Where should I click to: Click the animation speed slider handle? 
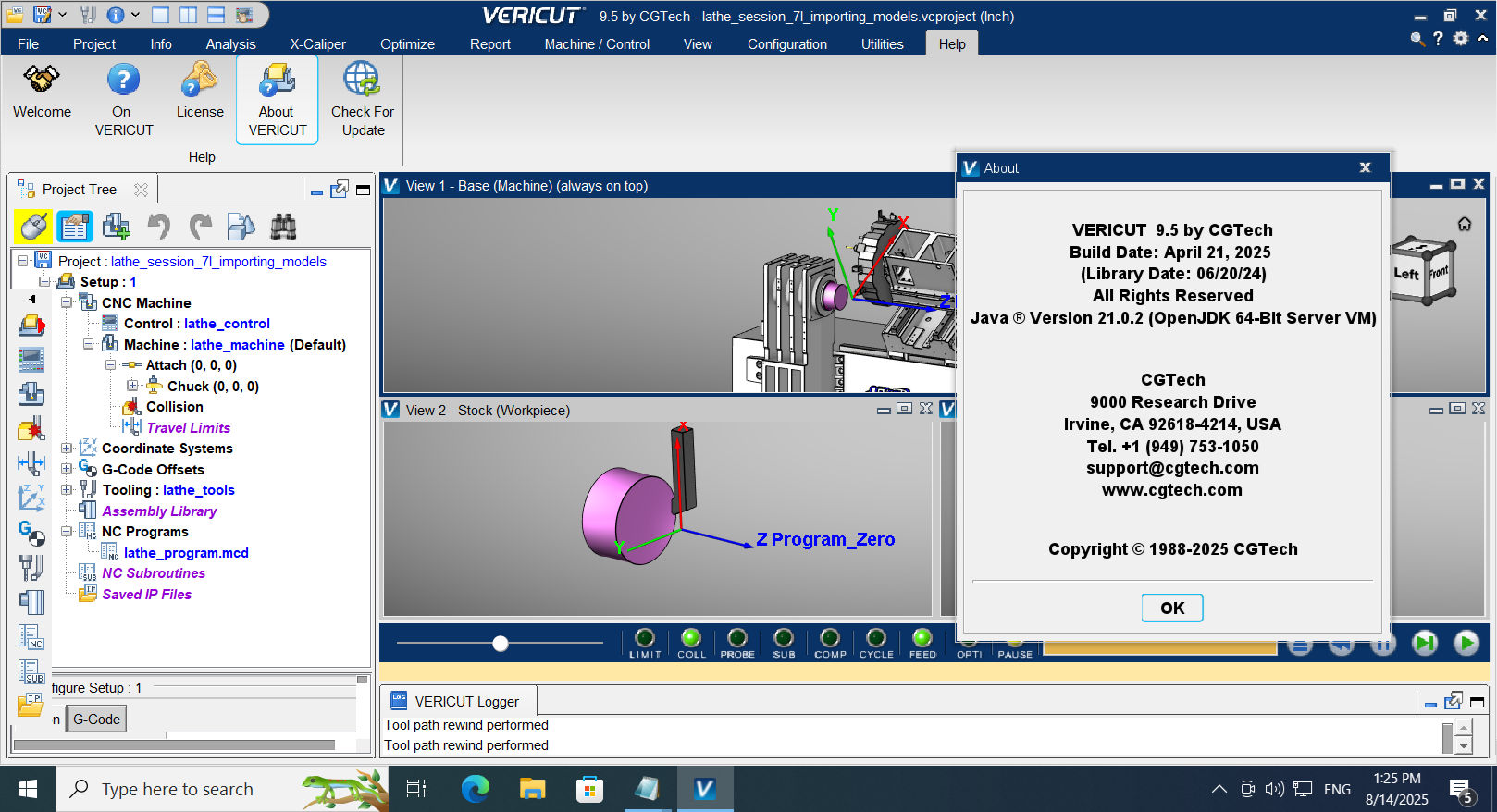[x=501, y=643]
